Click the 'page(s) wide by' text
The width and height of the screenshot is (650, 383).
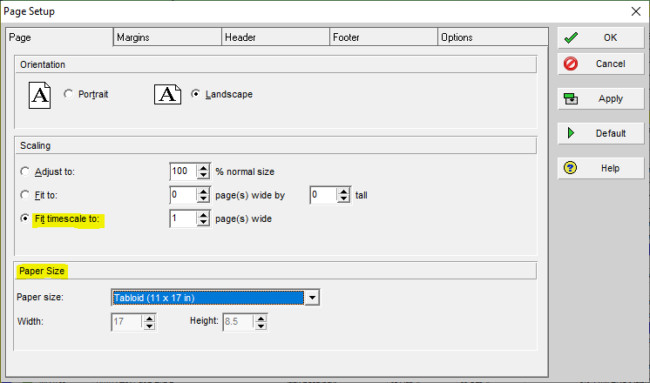250,195
